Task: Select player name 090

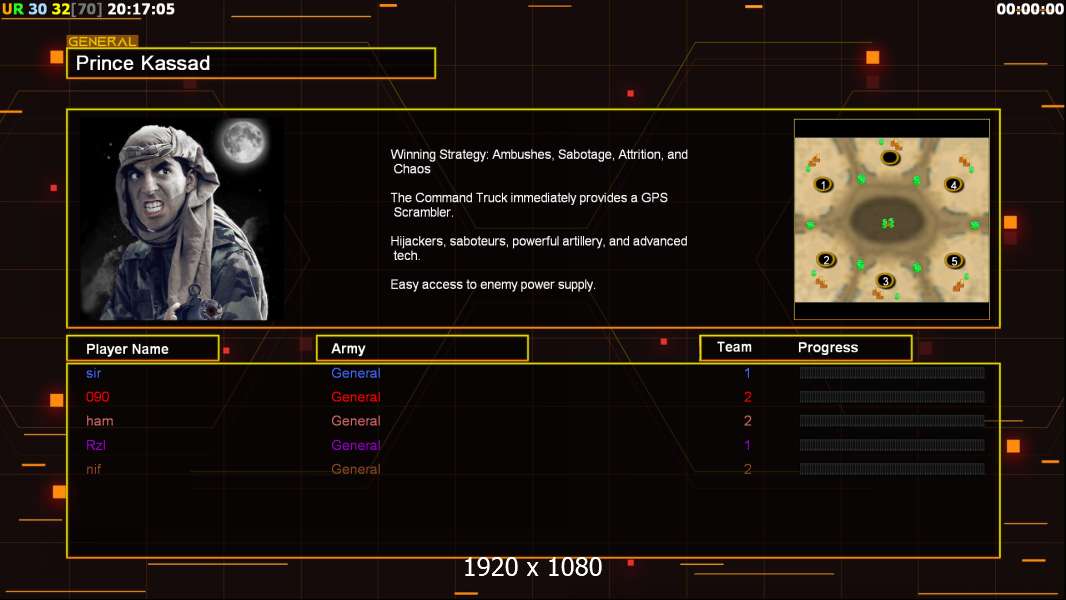Action: click(97, 397)
